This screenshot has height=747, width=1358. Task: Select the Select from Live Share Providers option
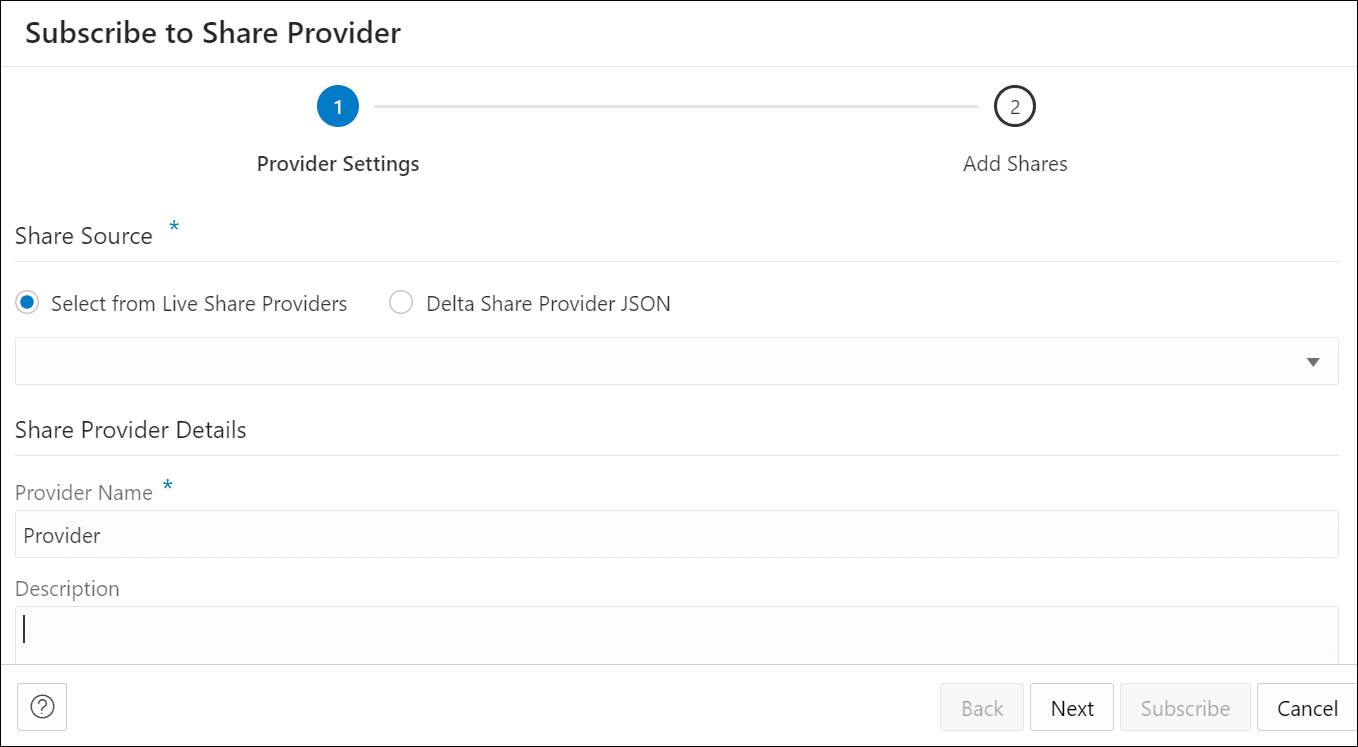27,302
